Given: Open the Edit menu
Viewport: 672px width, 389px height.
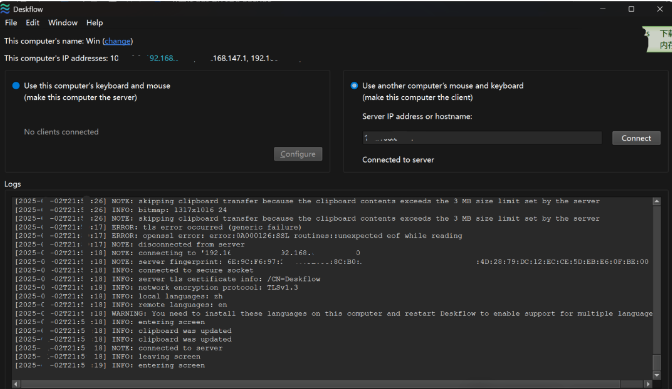Looking at the screenshot, I should point(32,23).
